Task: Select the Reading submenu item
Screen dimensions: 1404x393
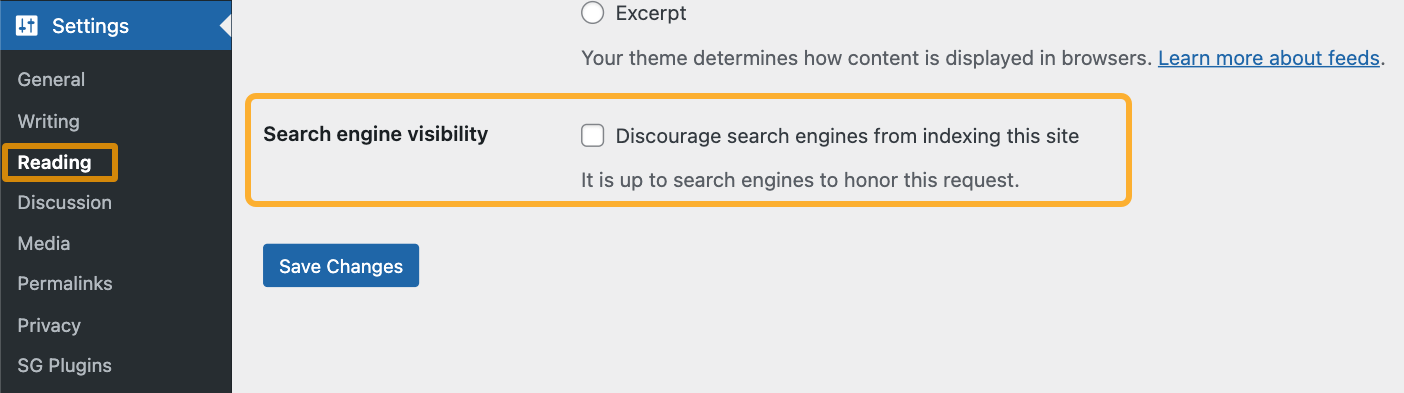Action: point(54,162)
